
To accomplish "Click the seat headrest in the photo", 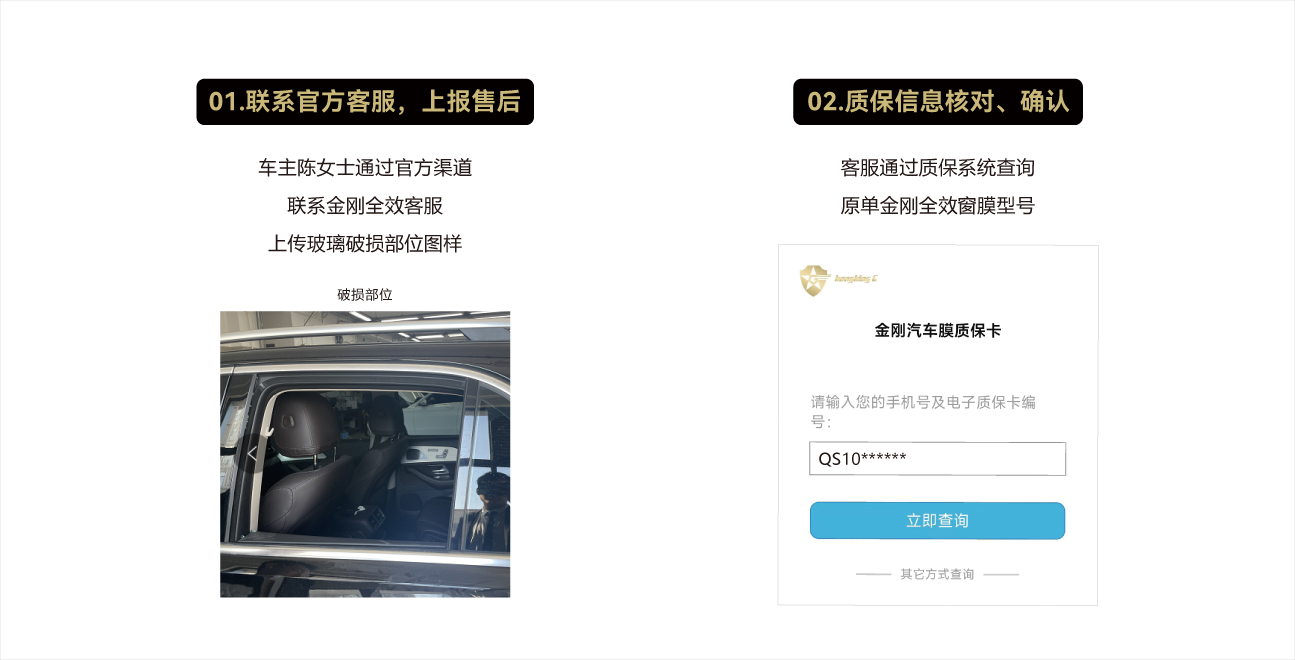I will click(303, 414).
